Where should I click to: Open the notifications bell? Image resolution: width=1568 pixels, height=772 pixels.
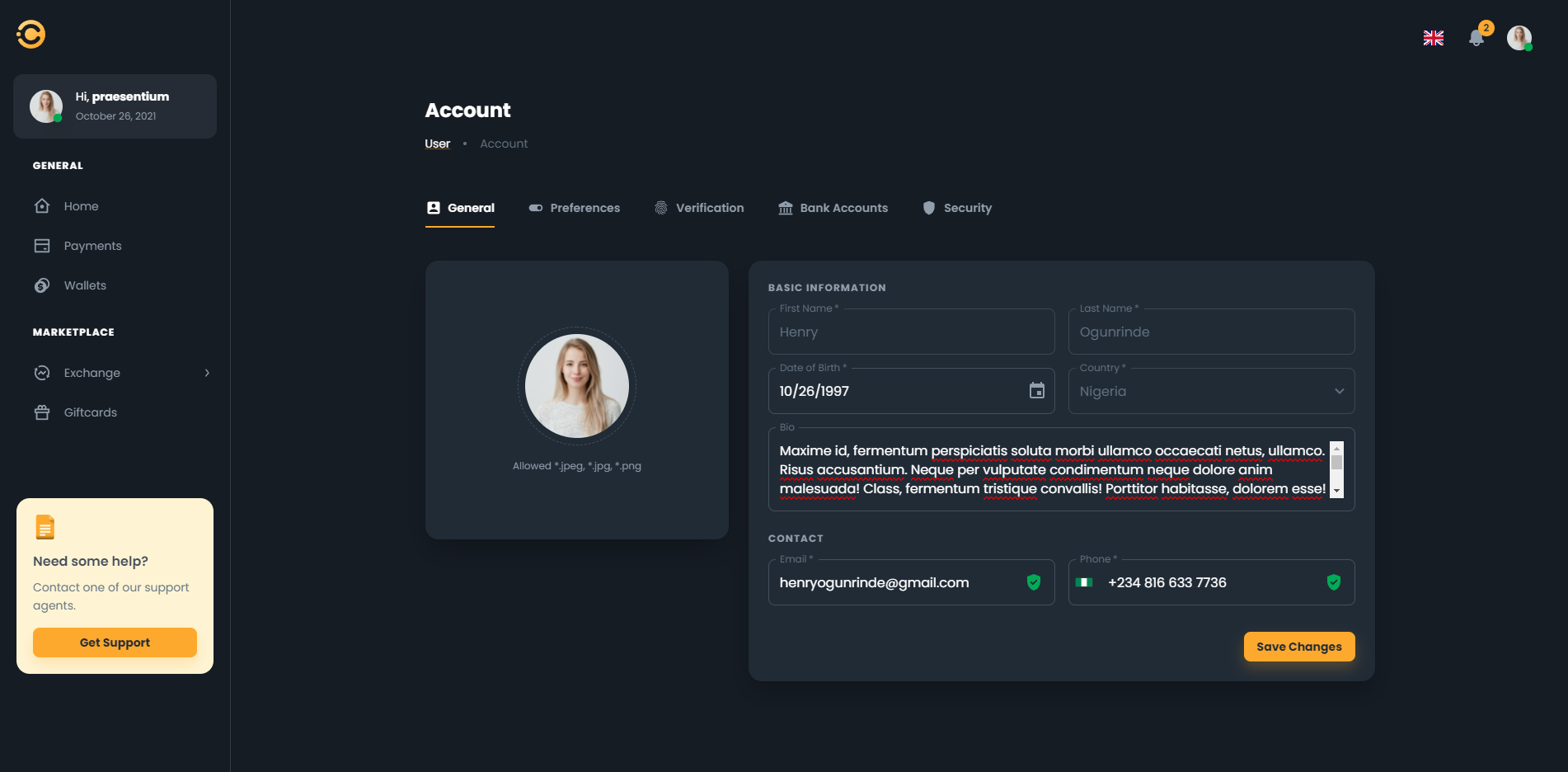[1476, 38]
